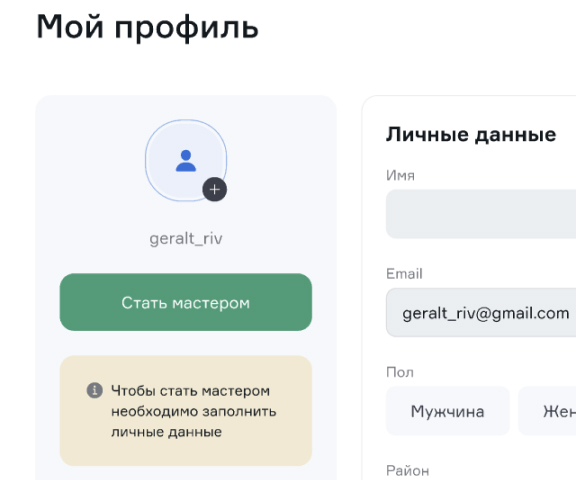576x480 pixels.
Task: Click the Мой профиль page heading
Action: [148, 27]
